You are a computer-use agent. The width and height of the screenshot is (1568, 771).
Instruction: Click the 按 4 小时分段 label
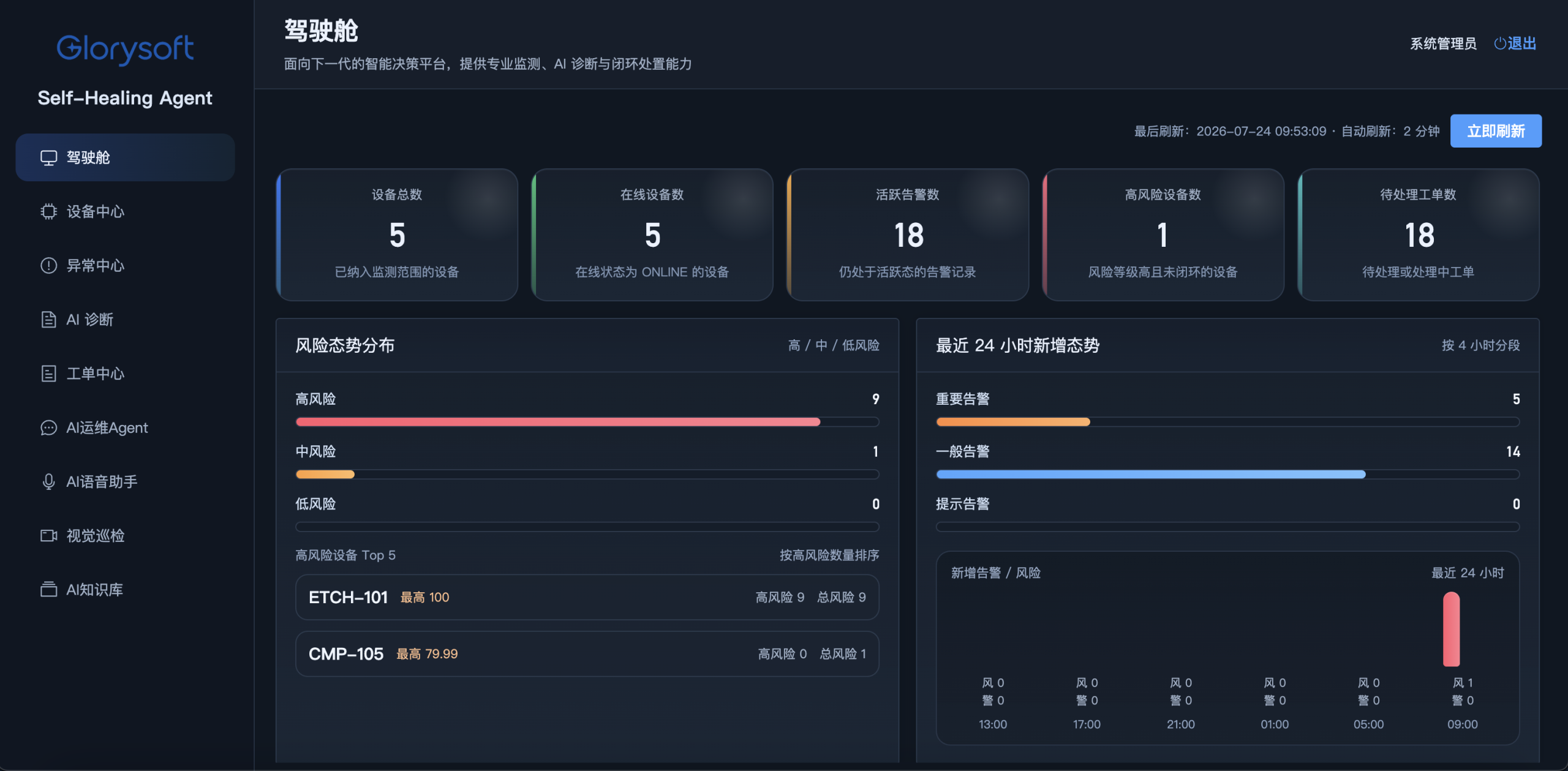coord(1480,345)
